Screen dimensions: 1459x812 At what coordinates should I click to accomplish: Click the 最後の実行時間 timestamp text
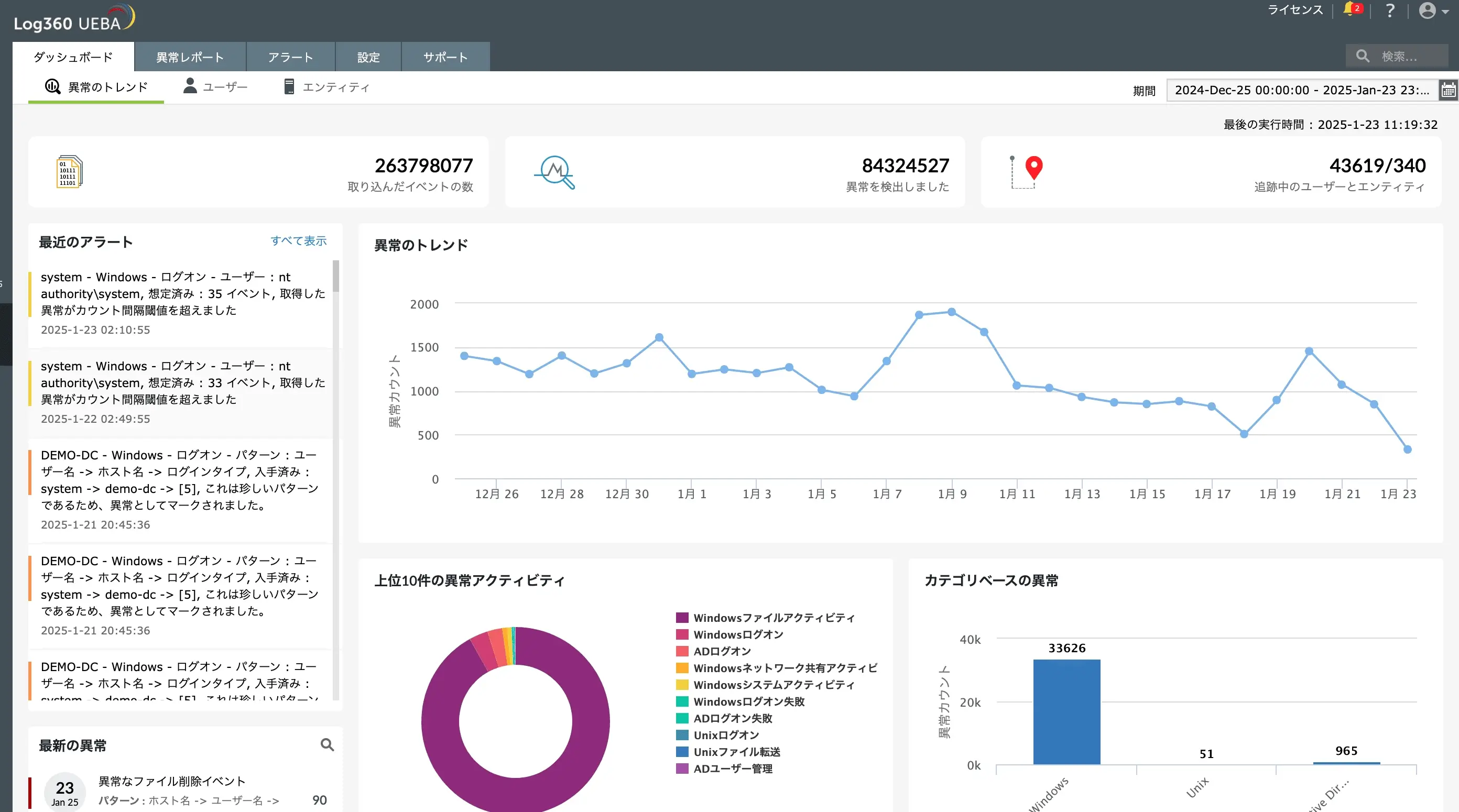coord(1330,125)
